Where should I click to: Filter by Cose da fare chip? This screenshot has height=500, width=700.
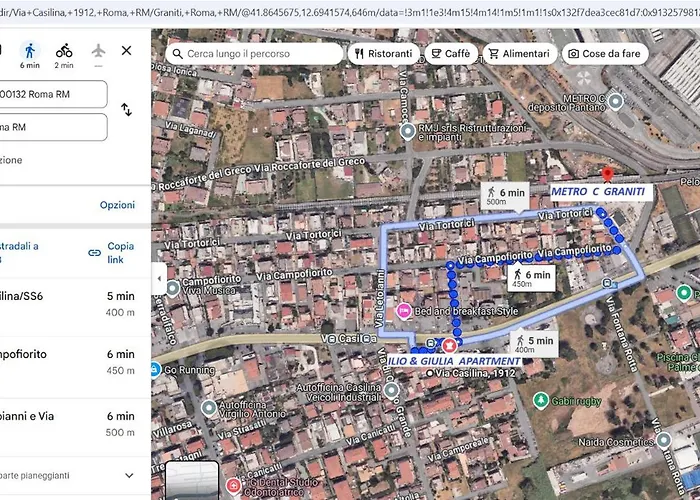pyautogui.click(x=604, y=54)
